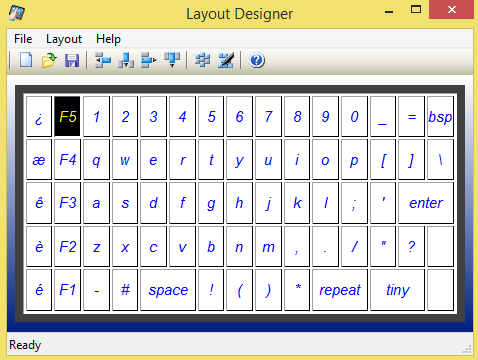This screenshot has height=360, width=478.
Task: Select the bsp key in the top row
Action: click(x=440, y=116)
